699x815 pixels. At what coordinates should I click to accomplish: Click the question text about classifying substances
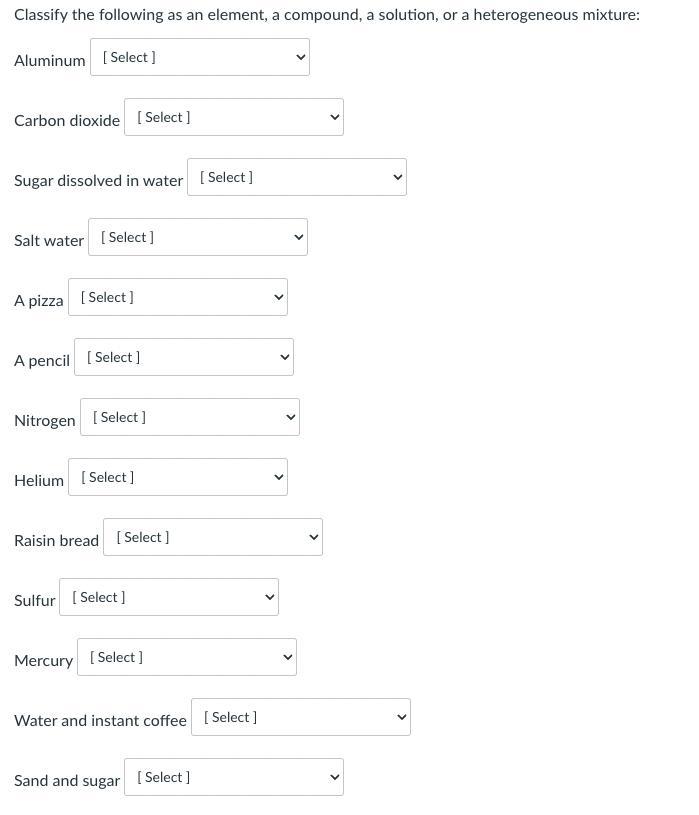click(x=326, y=15)
